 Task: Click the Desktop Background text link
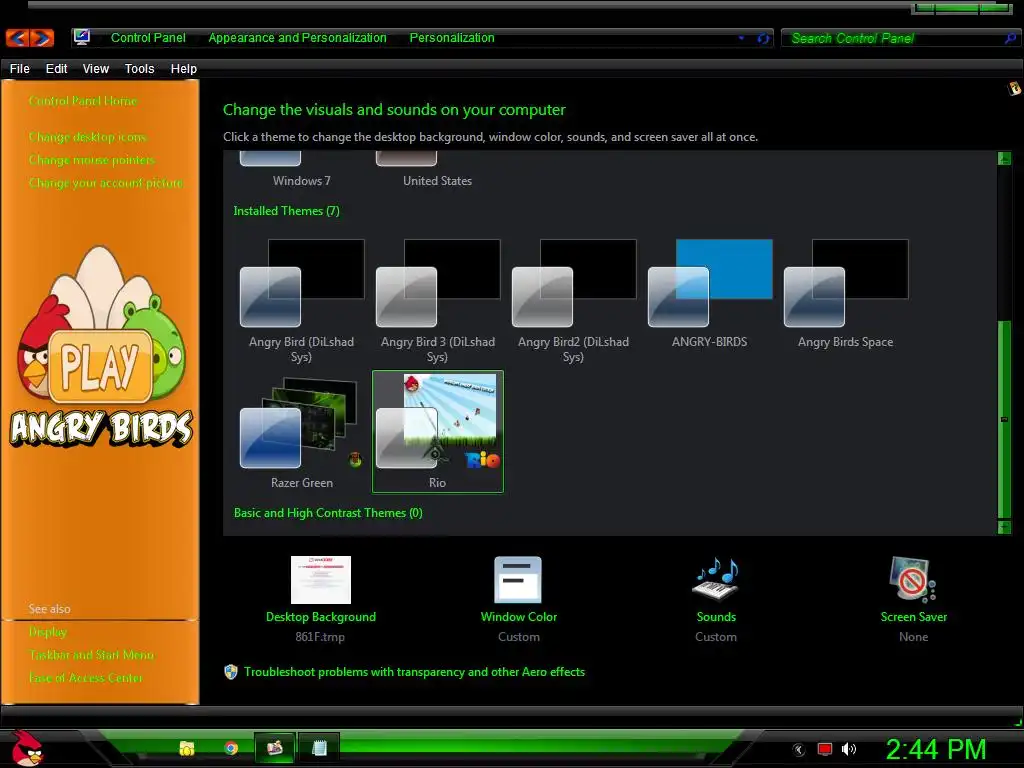pyautogui.click(x=321, y=616)
